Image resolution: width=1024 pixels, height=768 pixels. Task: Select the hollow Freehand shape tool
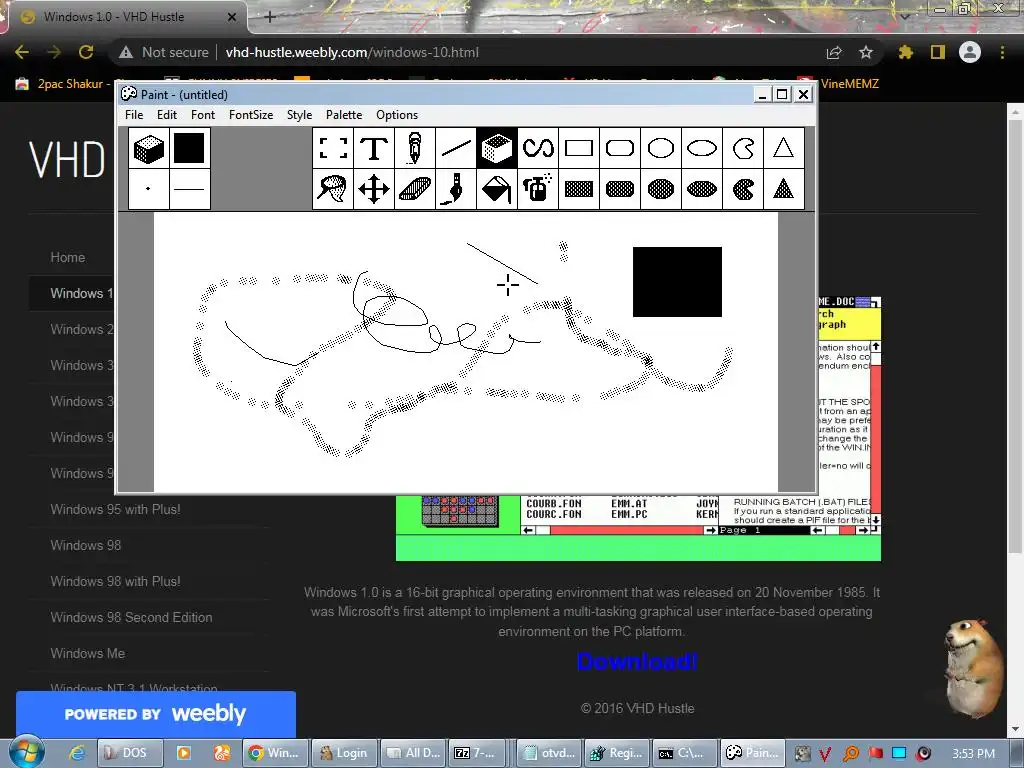tap(743, 148)
